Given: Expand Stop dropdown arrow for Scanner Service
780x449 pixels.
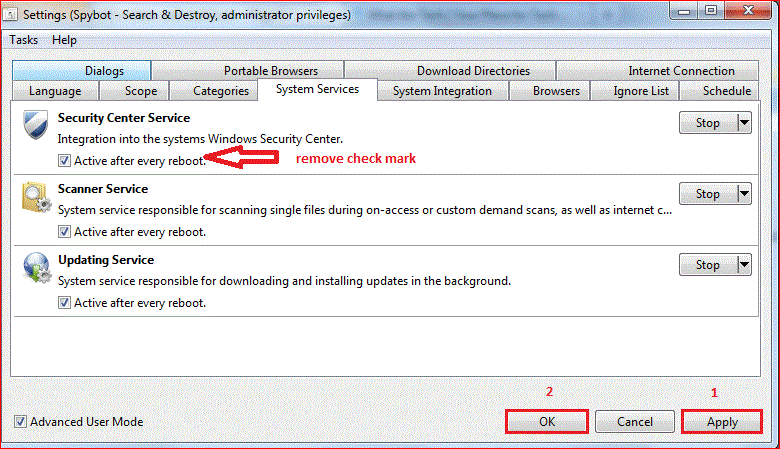Looking at the screenshot, I should click(x=744, y=193).
